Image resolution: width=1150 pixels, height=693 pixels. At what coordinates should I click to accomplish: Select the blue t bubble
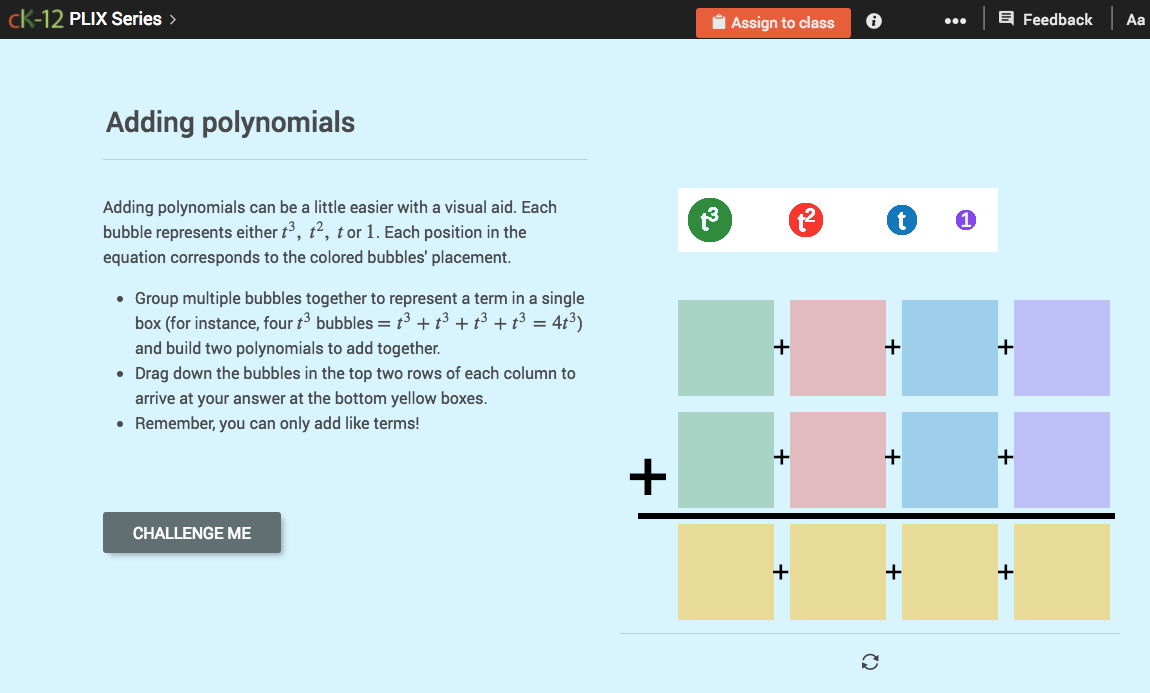[x=902, y=220]
